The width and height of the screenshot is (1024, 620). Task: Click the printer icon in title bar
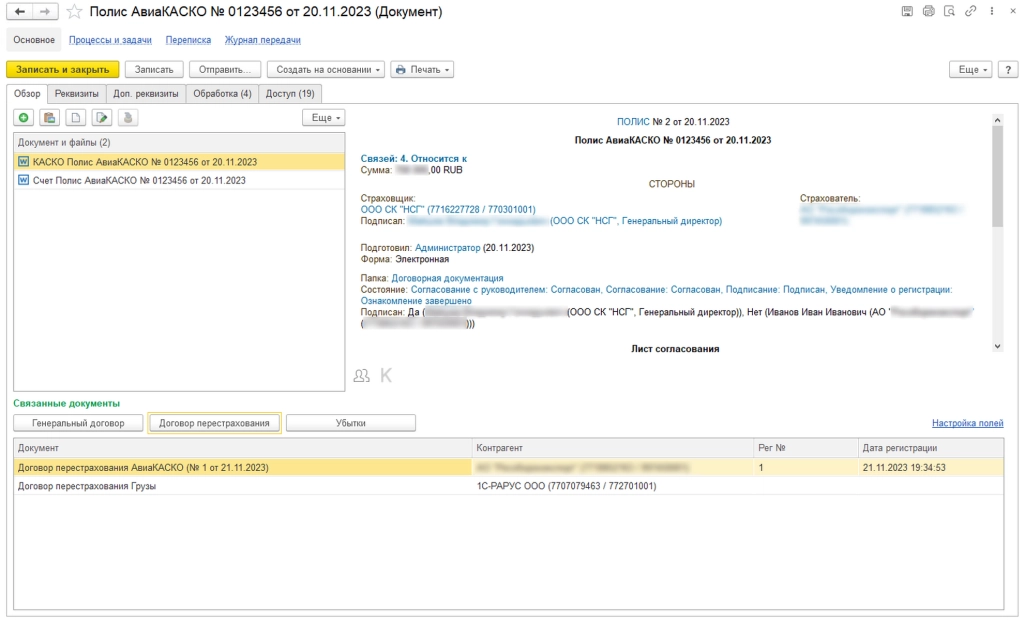coord(928,11)
